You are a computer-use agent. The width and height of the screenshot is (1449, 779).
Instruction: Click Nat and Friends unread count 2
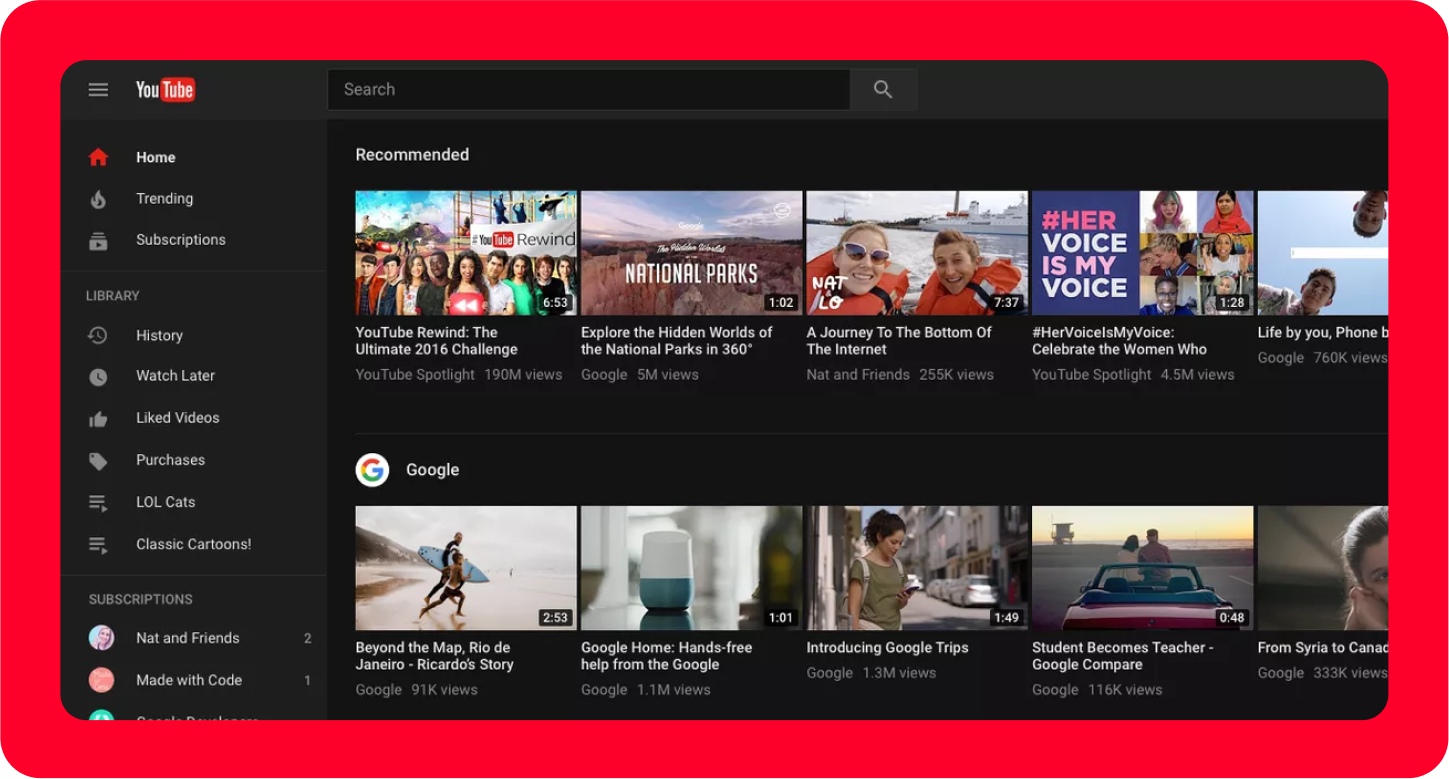308,638
